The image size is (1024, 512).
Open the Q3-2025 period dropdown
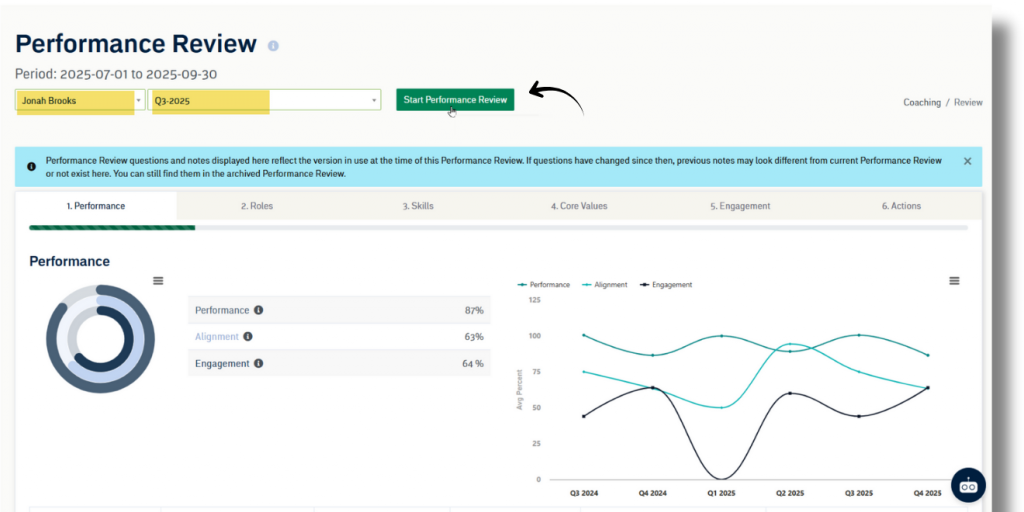coord(264,100)
